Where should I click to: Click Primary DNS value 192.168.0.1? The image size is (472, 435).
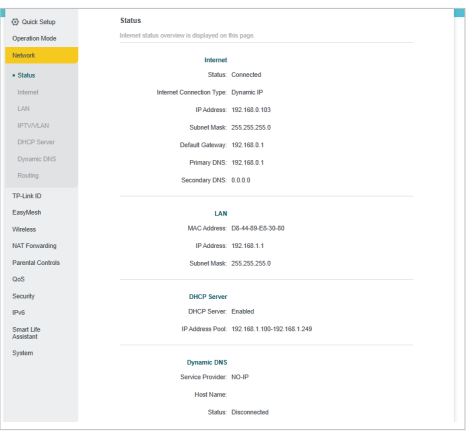247,163
